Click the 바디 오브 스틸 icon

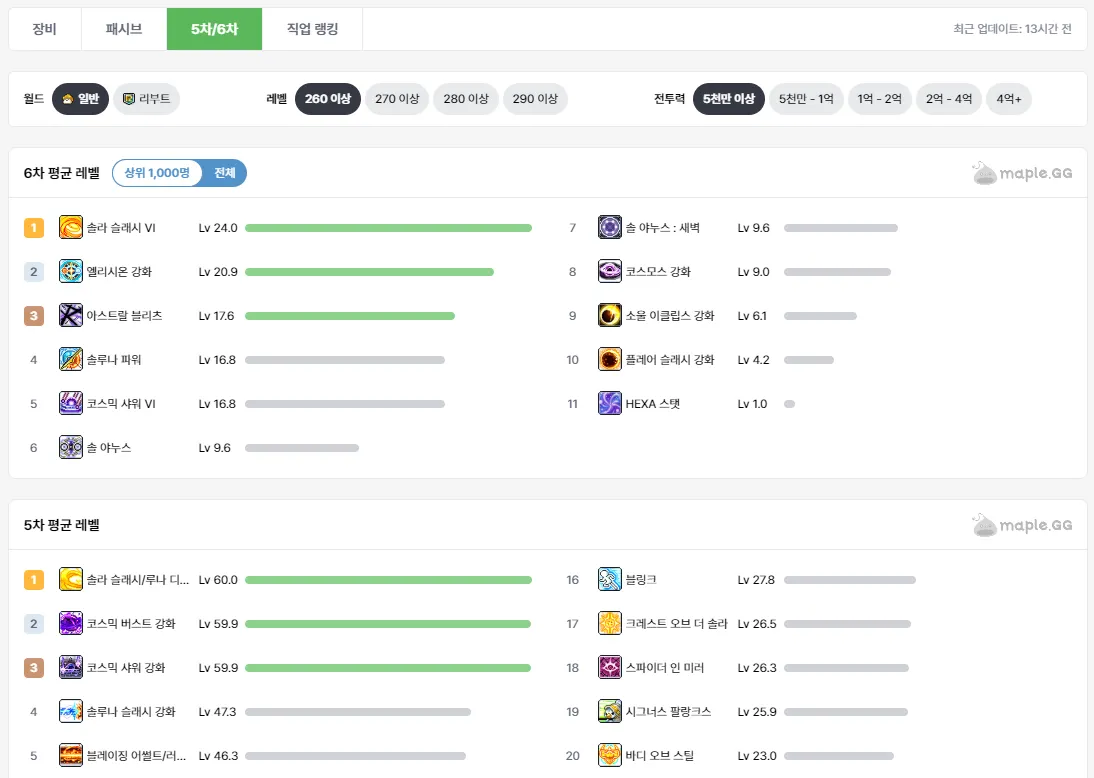[x=610, y=755]
